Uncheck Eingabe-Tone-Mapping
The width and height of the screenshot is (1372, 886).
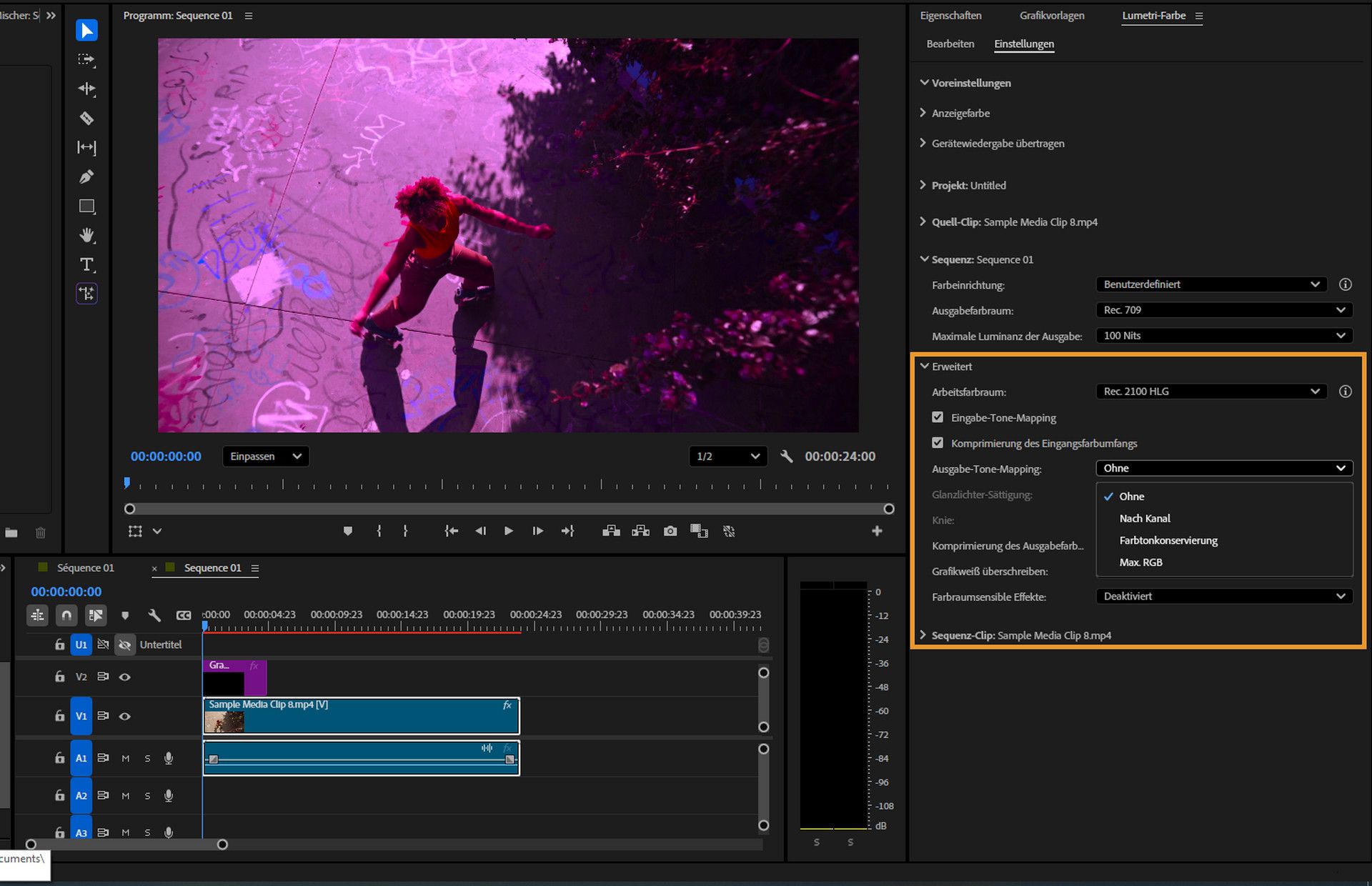937,417
